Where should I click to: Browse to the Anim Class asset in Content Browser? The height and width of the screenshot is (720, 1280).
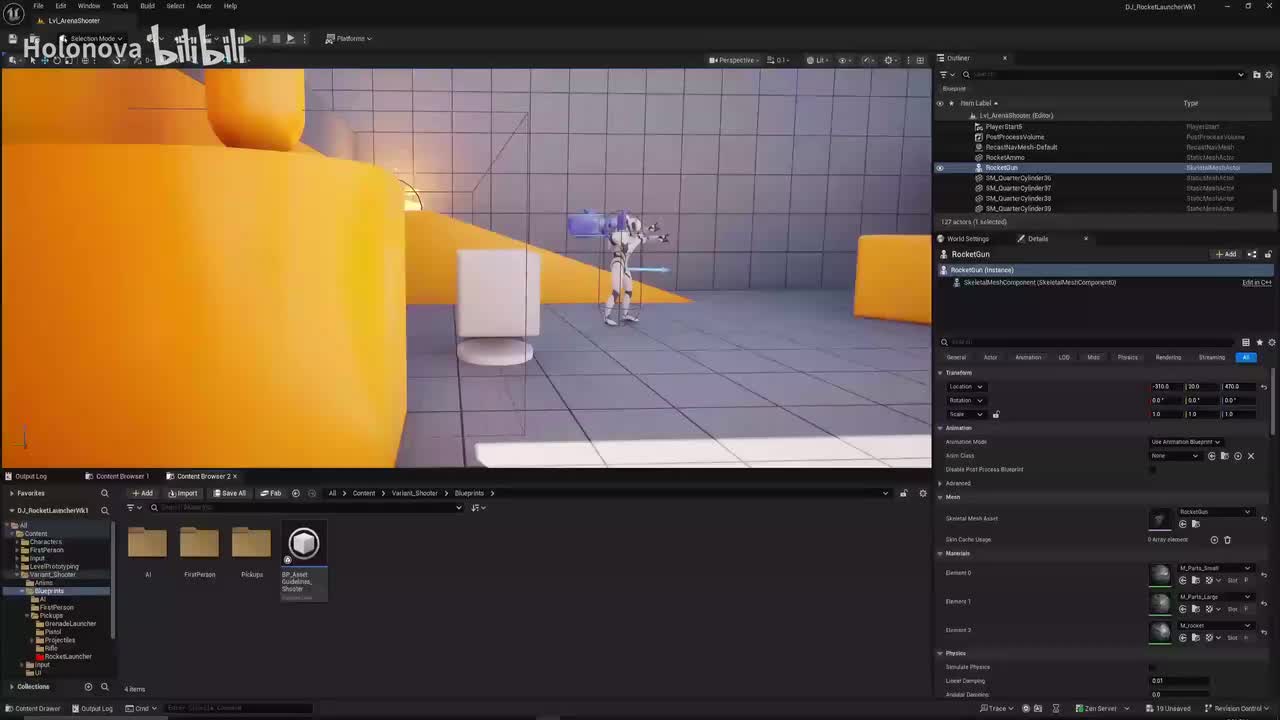(1224, 456)
